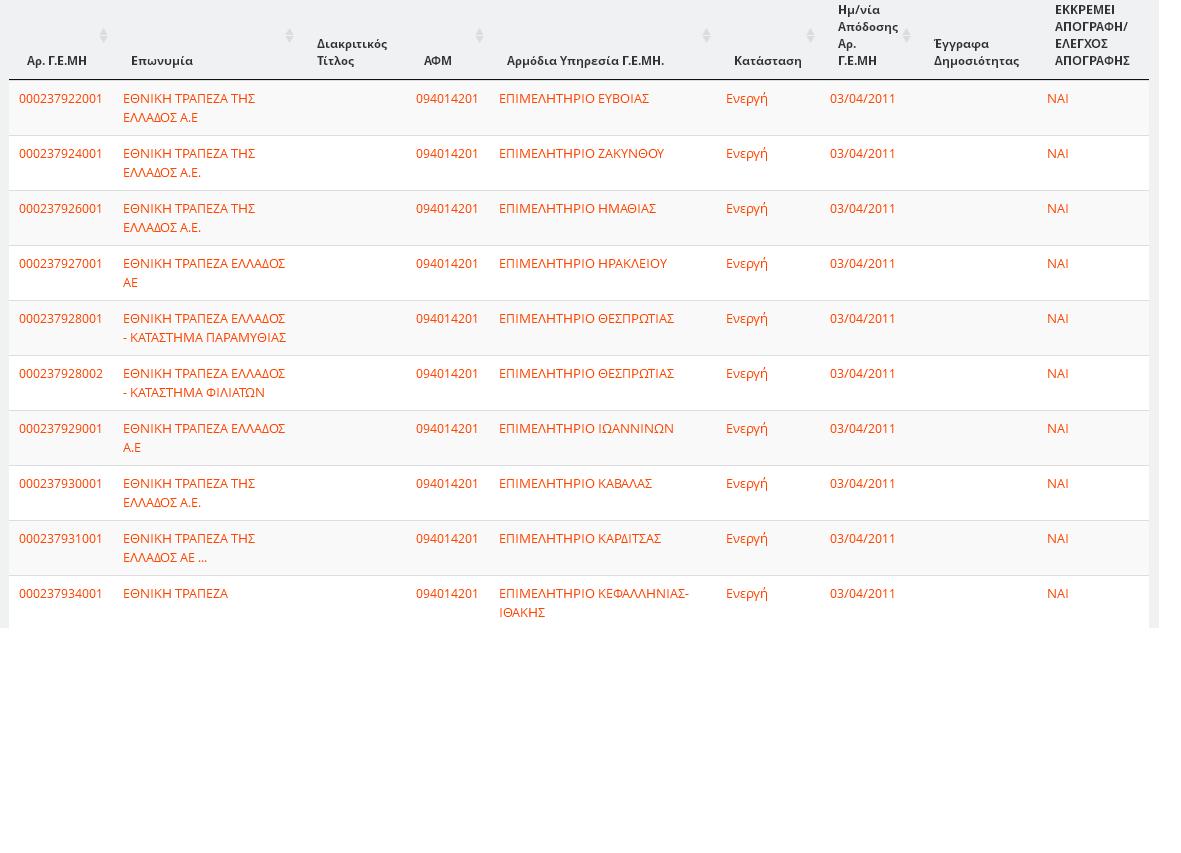
Task: Click the Έγγραφα Δημοσιότητας column header
Action: coord(976,52)
